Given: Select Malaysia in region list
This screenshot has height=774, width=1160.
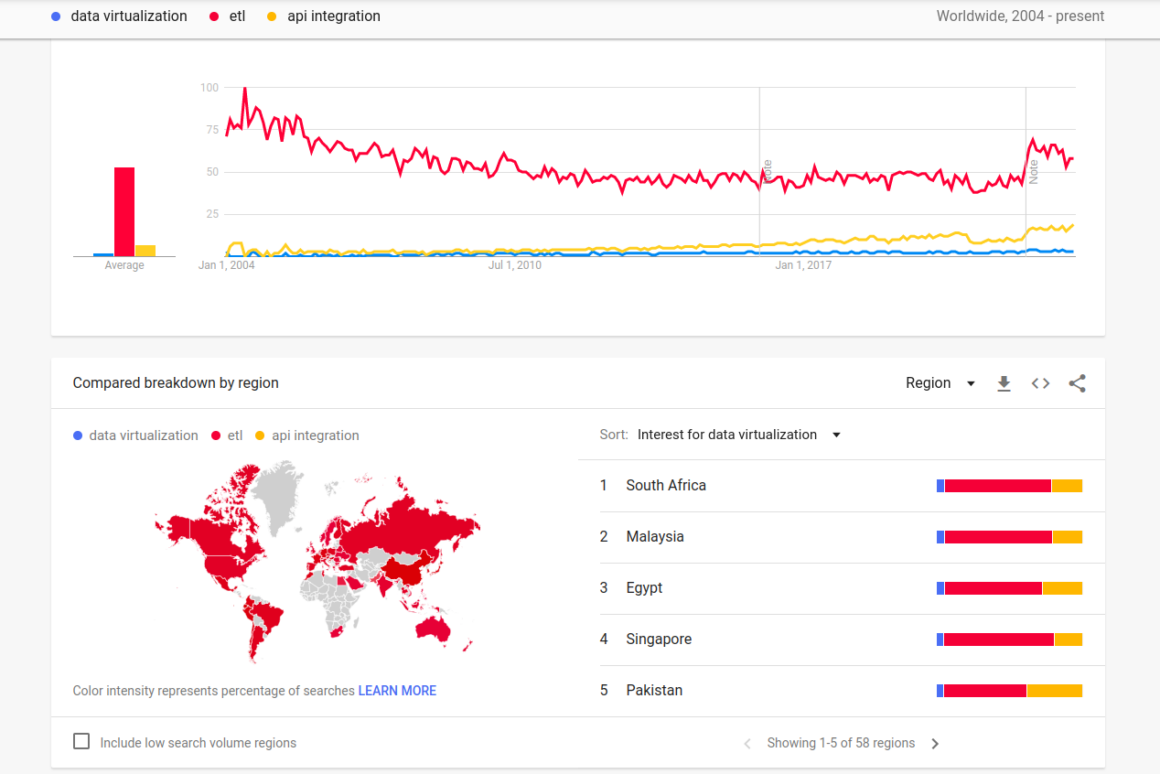Looking at the screenshot, I should [655, 537].
